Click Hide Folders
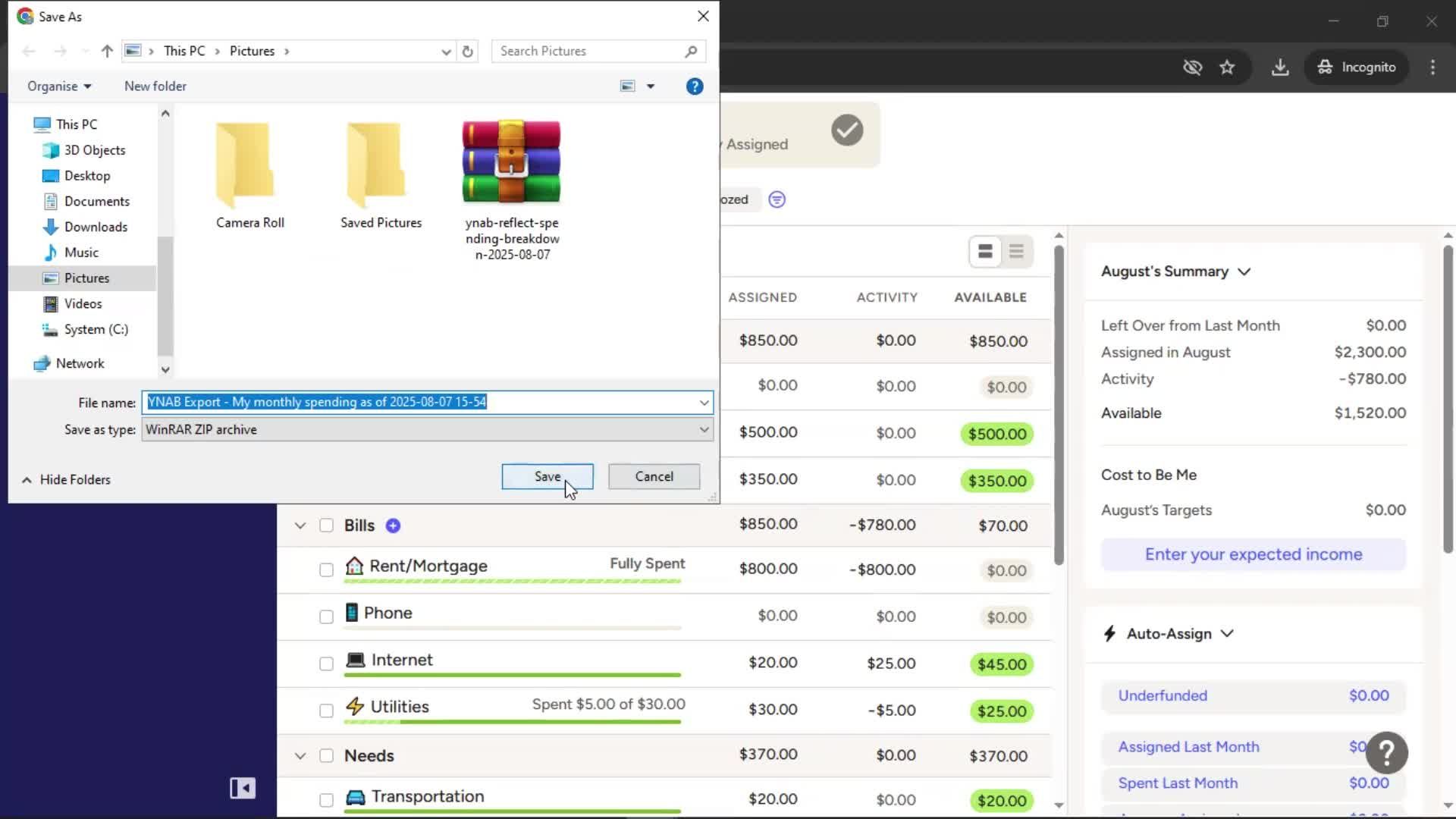The width and height of the screenshot is (1456, 819). [67, 479]
